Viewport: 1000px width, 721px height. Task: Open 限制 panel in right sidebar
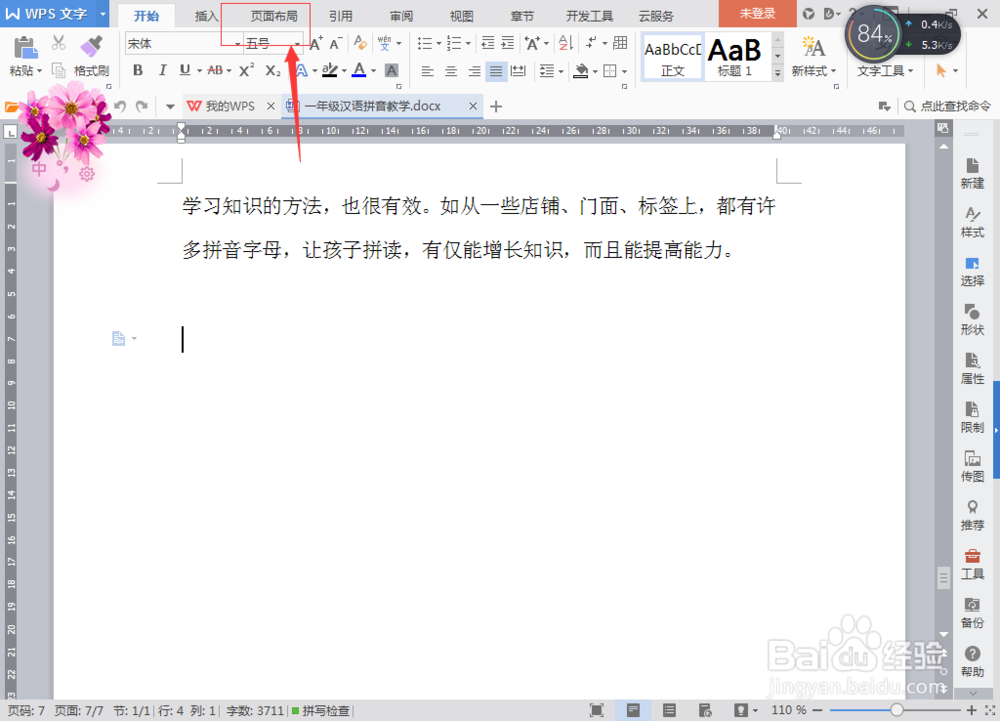(972, 418)
